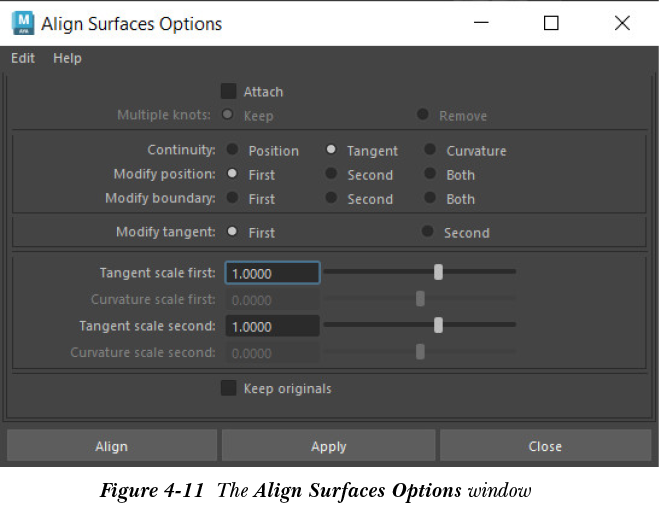
Task: Minimize the Align Surfaces Options window
Action: click(480, 23)
